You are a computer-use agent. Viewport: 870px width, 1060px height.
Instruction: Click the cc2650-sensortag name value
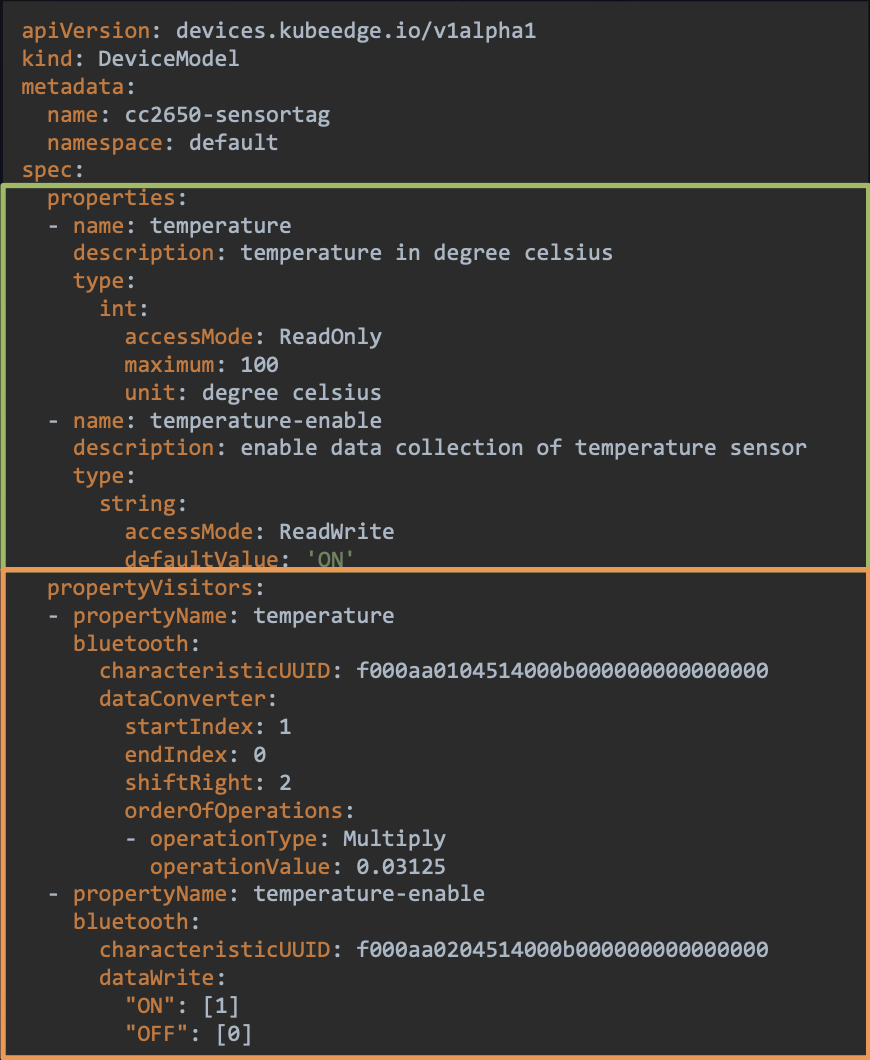click(227, 115)
